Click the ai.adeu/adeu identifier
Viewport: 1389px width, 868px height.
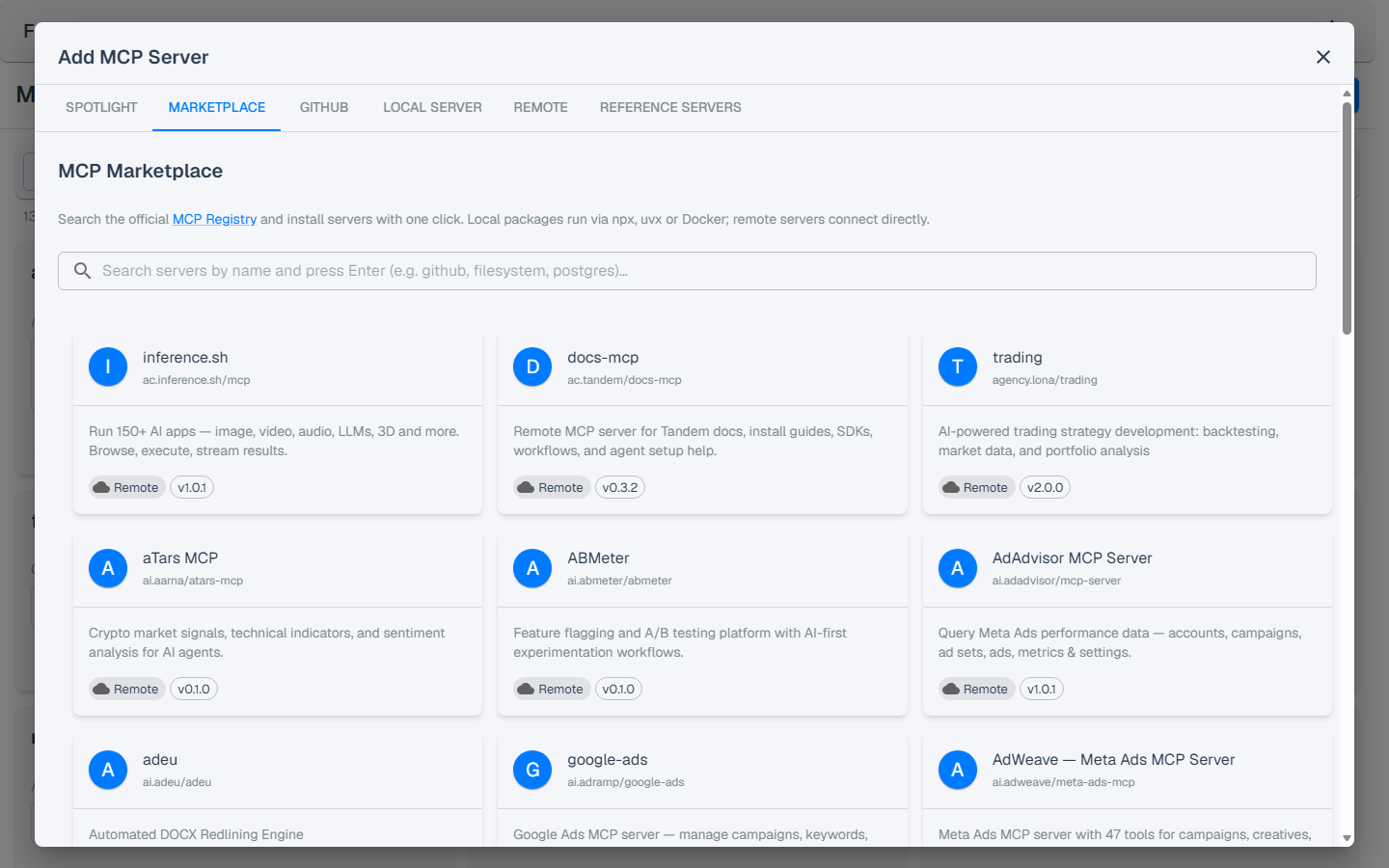[x=177, y=782]
